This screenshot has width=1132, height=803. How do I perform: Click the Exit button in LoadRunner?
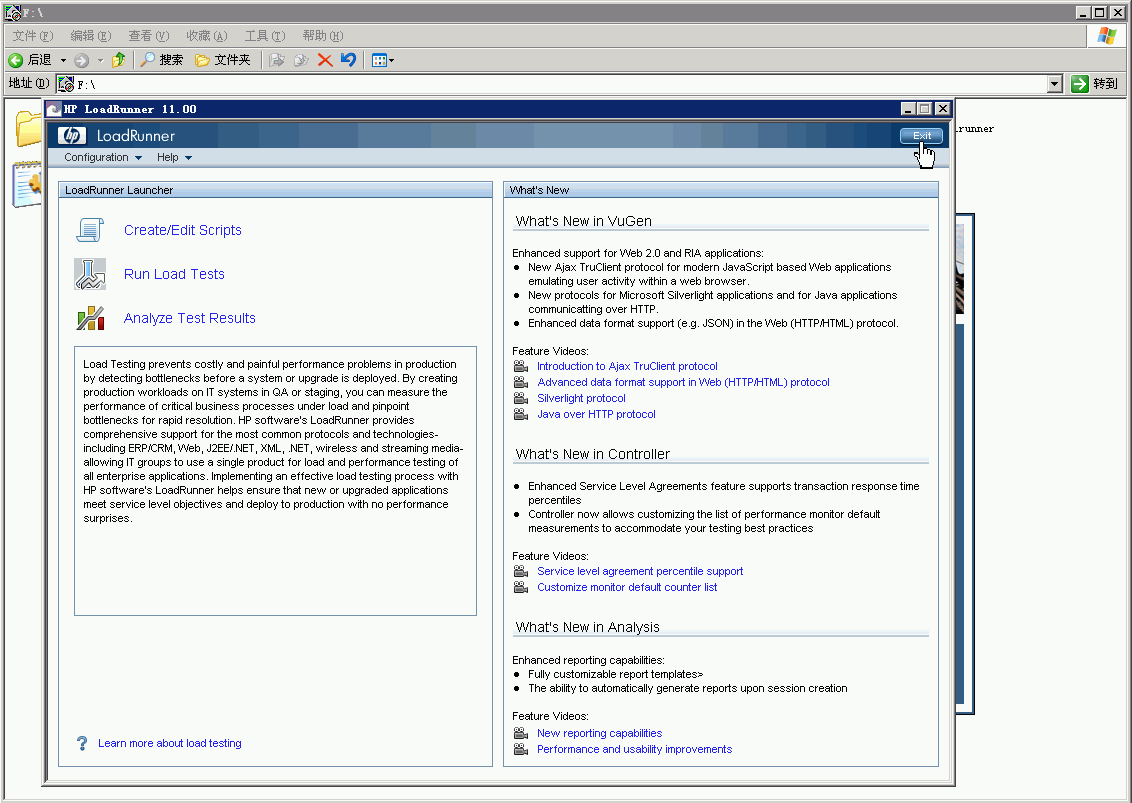click(x=921, y=136)
